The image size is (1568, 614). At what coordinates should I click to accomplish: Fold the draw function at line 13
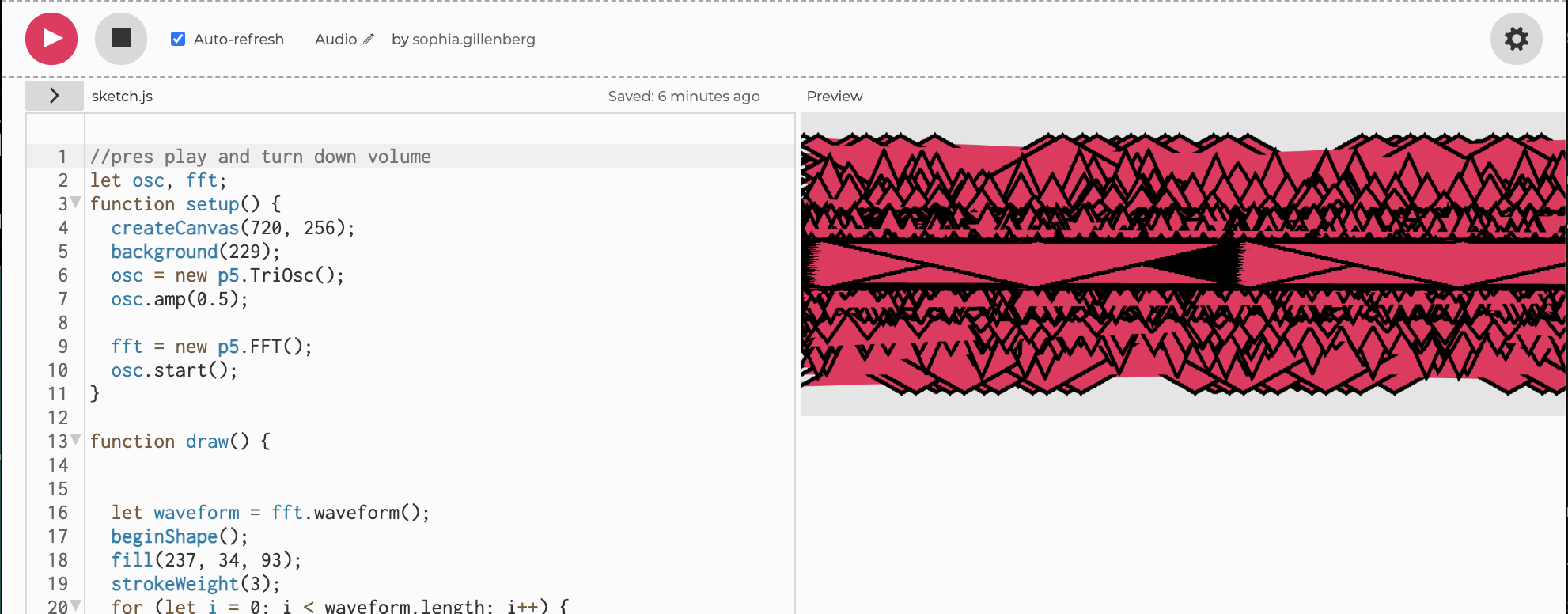pos(76,440)
